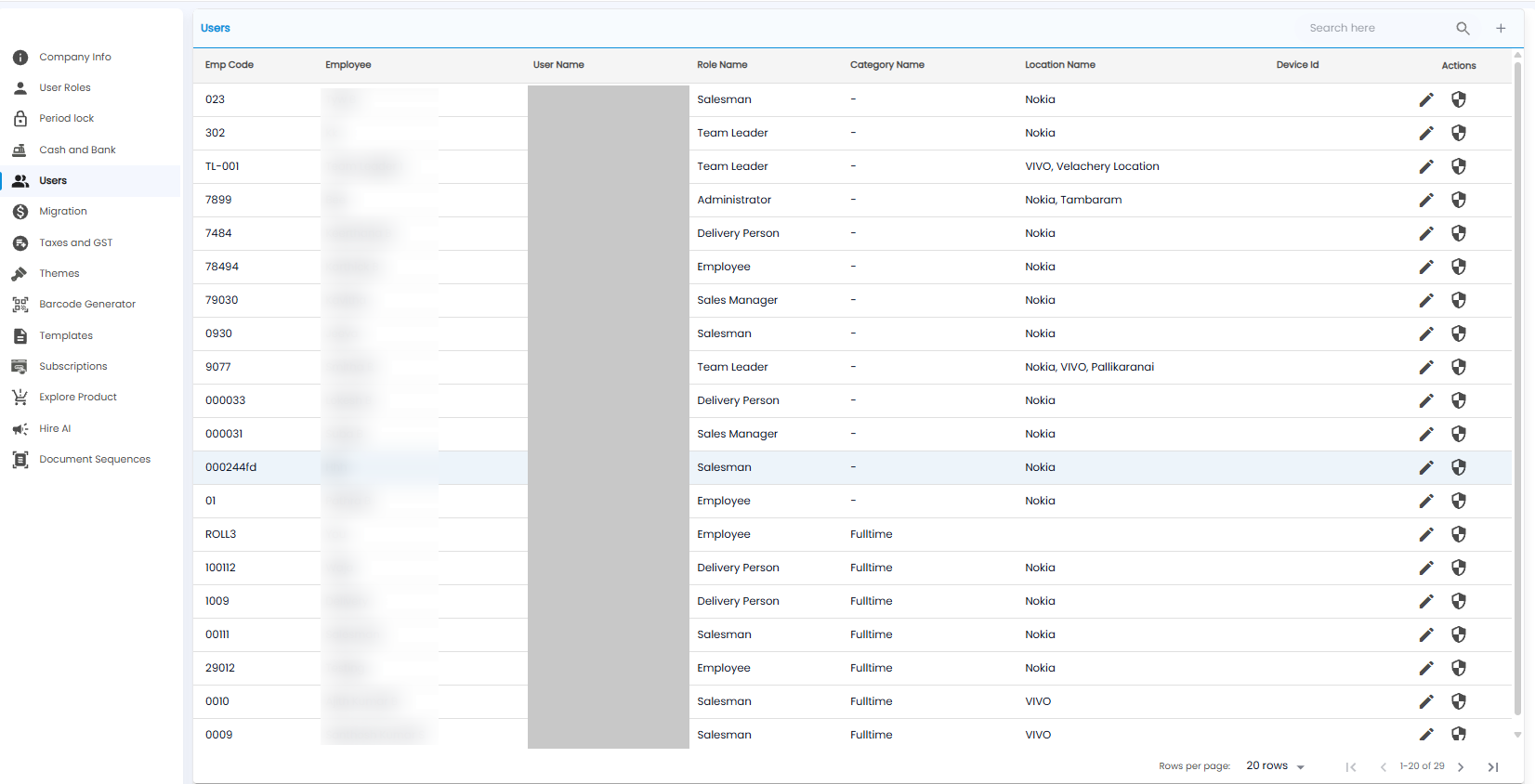
Task: Edit user with Emp Code 9077
Action: pyautogui.click(x=1426, y=367)
